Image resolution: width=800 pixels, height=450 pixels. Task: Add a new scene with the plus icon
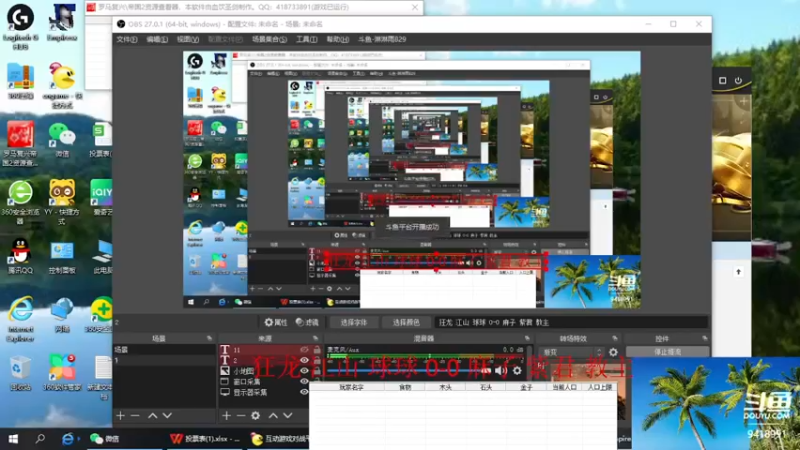(x=120, y=416)
